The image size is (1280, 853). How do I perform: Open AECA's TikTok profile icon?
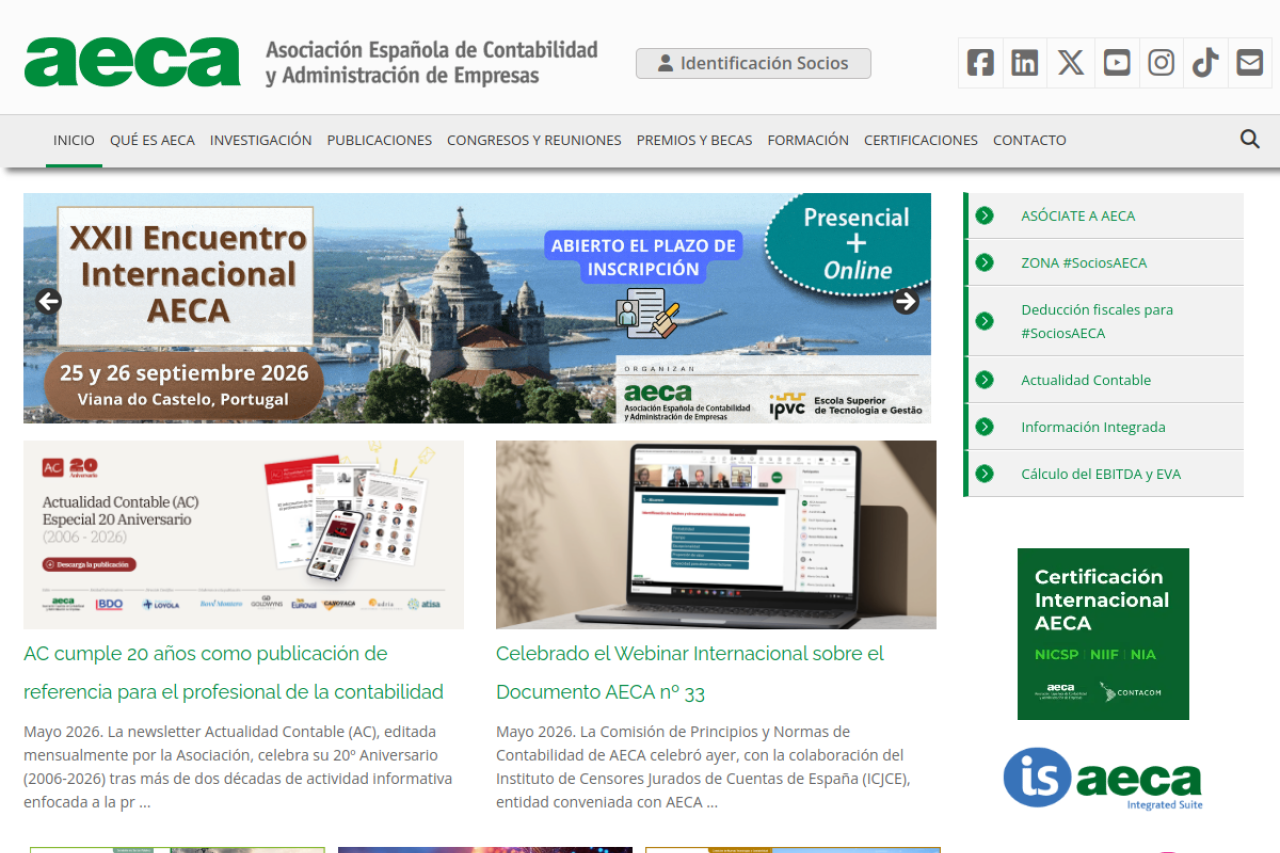click(x=1205, y=63)
